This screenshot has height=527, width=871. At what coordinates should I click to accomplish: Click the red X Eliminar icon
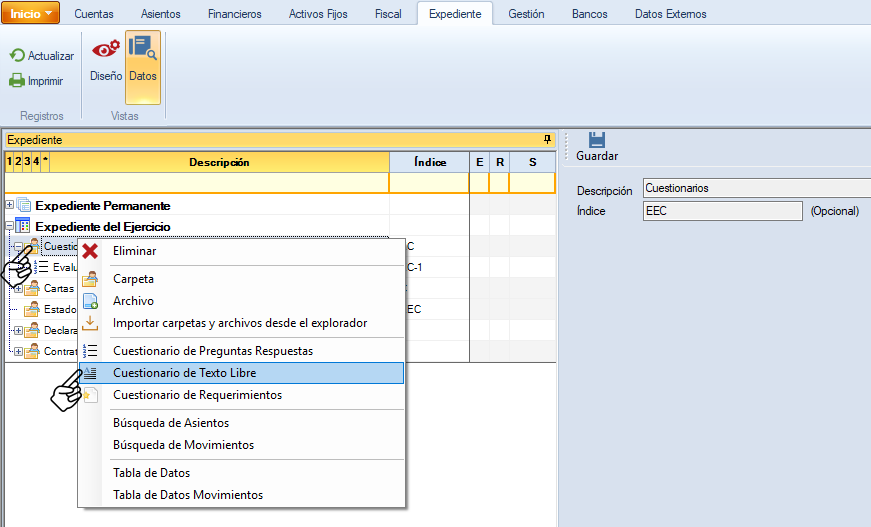[x=90, y=251]
